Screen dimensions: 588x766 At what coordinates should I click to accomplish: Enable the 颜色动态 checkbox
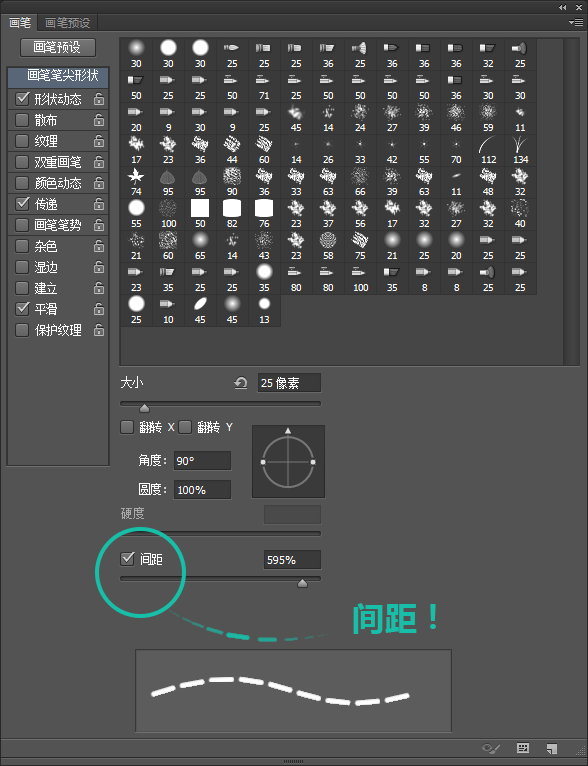tap(22, 183)
